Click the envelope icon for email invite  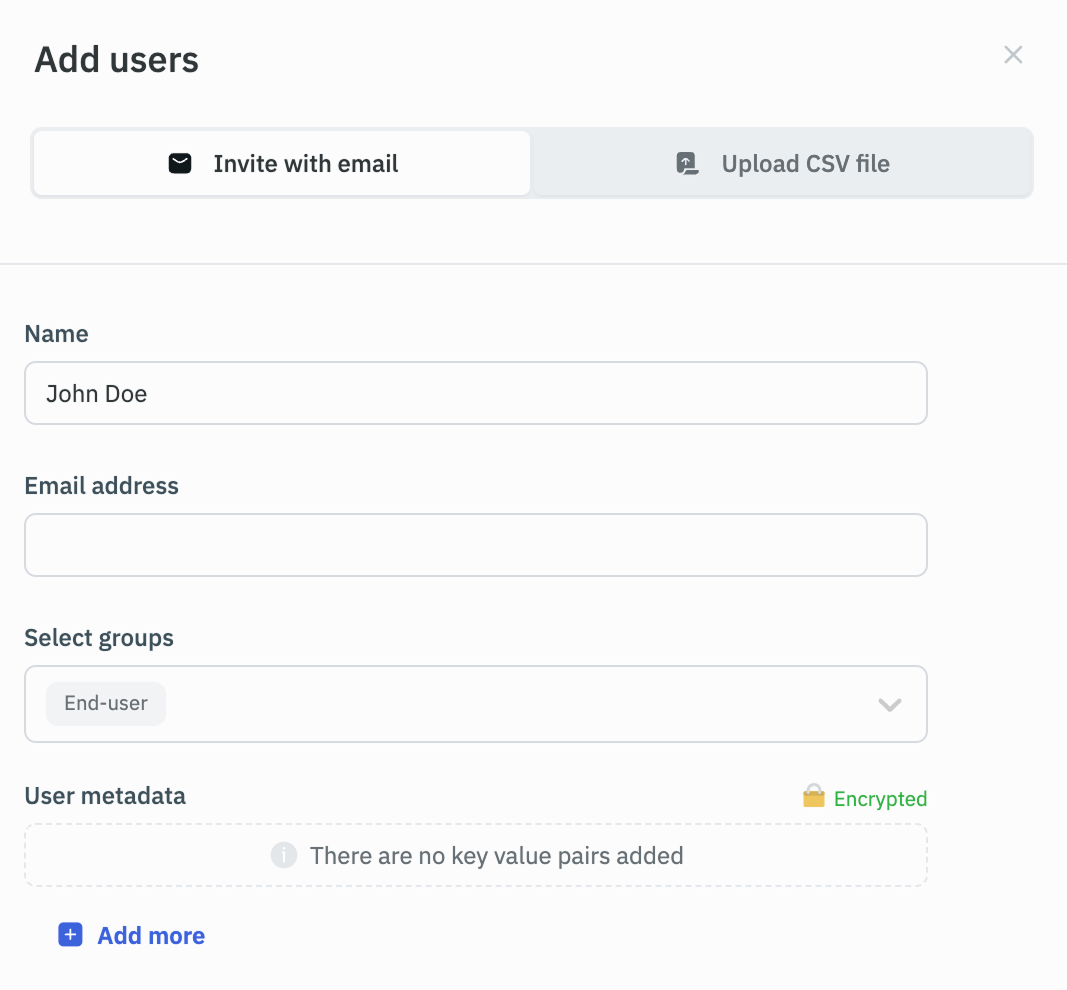click(x=180, y=164)
